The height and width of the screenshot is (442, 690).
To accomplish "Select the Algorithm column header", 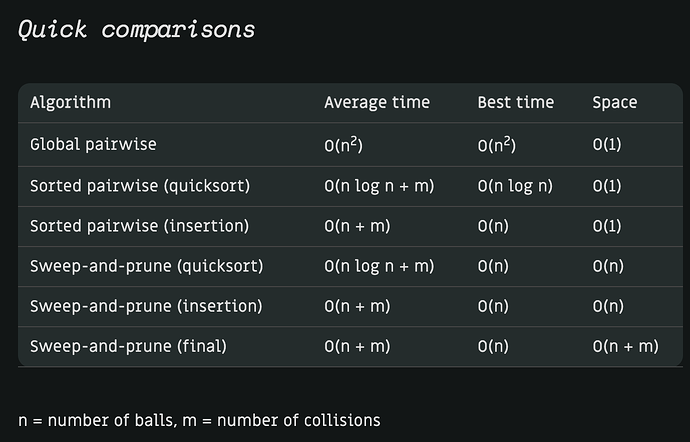I will point(70,103).
